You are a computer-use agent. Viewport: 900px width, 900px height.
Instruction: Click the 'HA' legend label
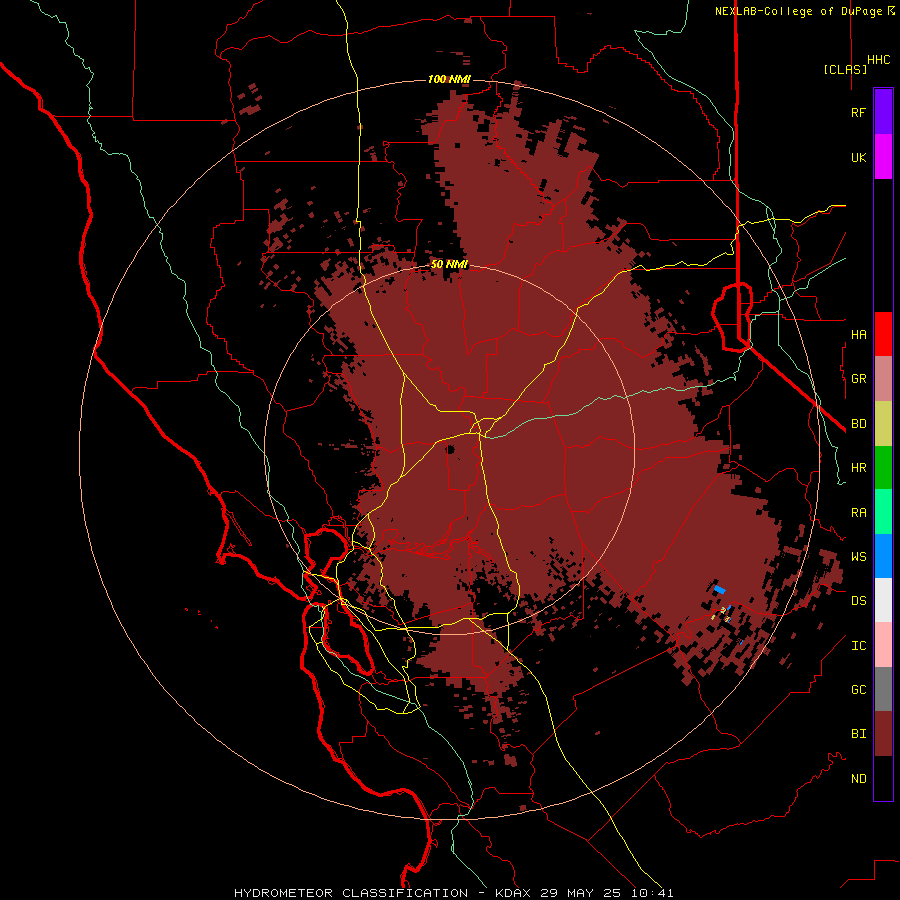click(x=859, y=335)
